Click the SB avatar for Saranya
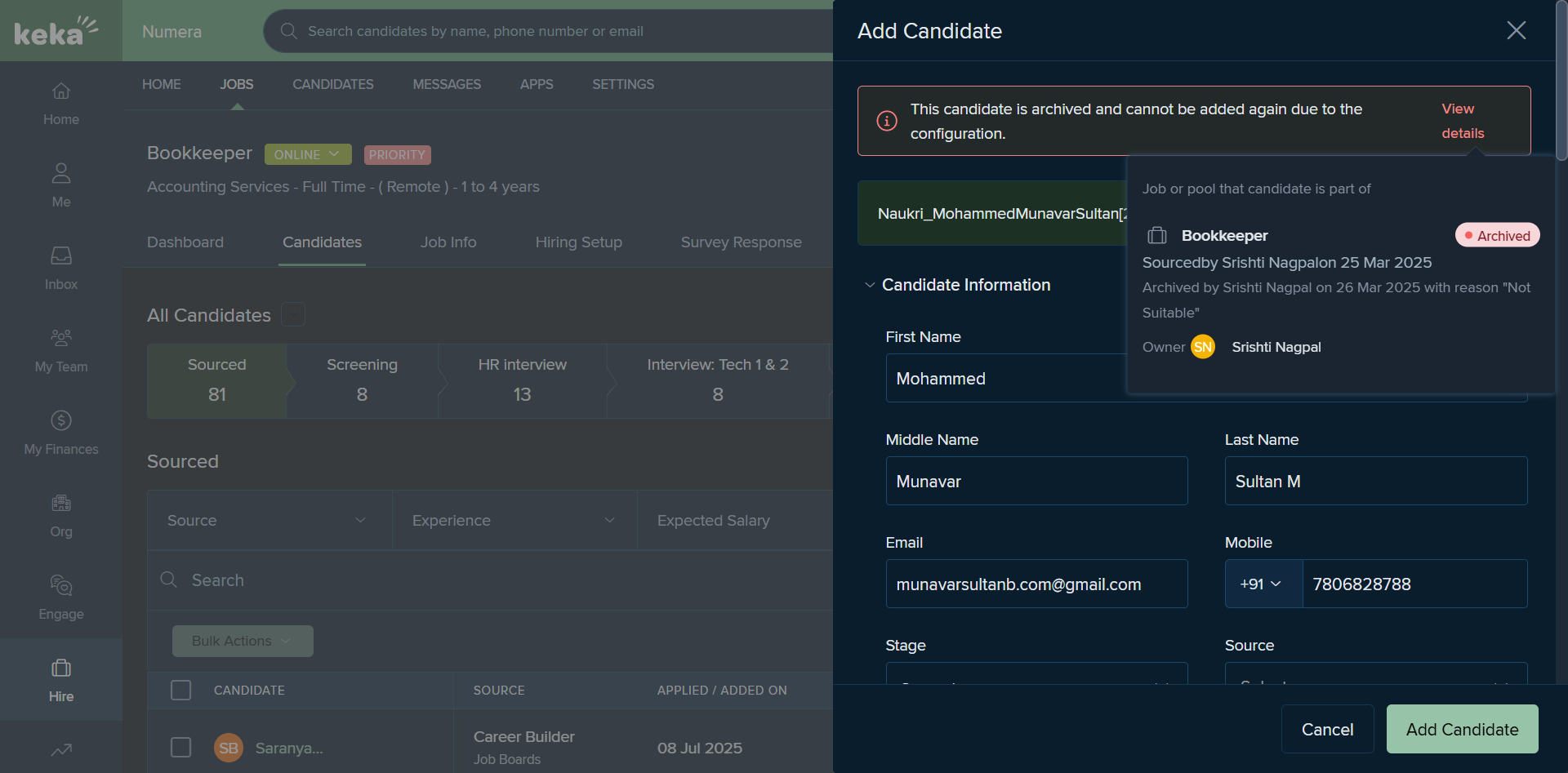1568x773 pixels. point(229,748)
